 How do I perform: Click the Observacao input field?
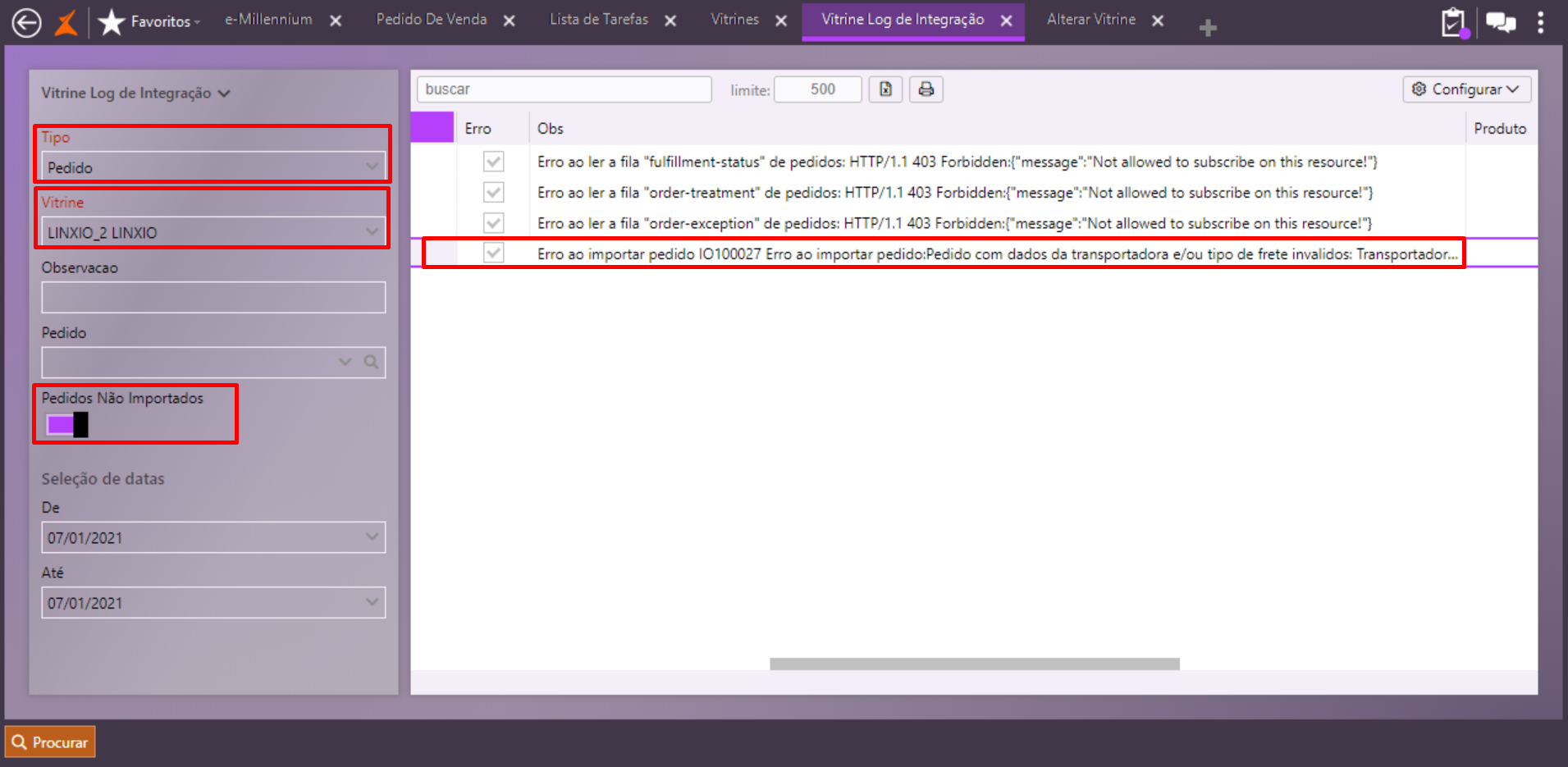coord(213,297)
